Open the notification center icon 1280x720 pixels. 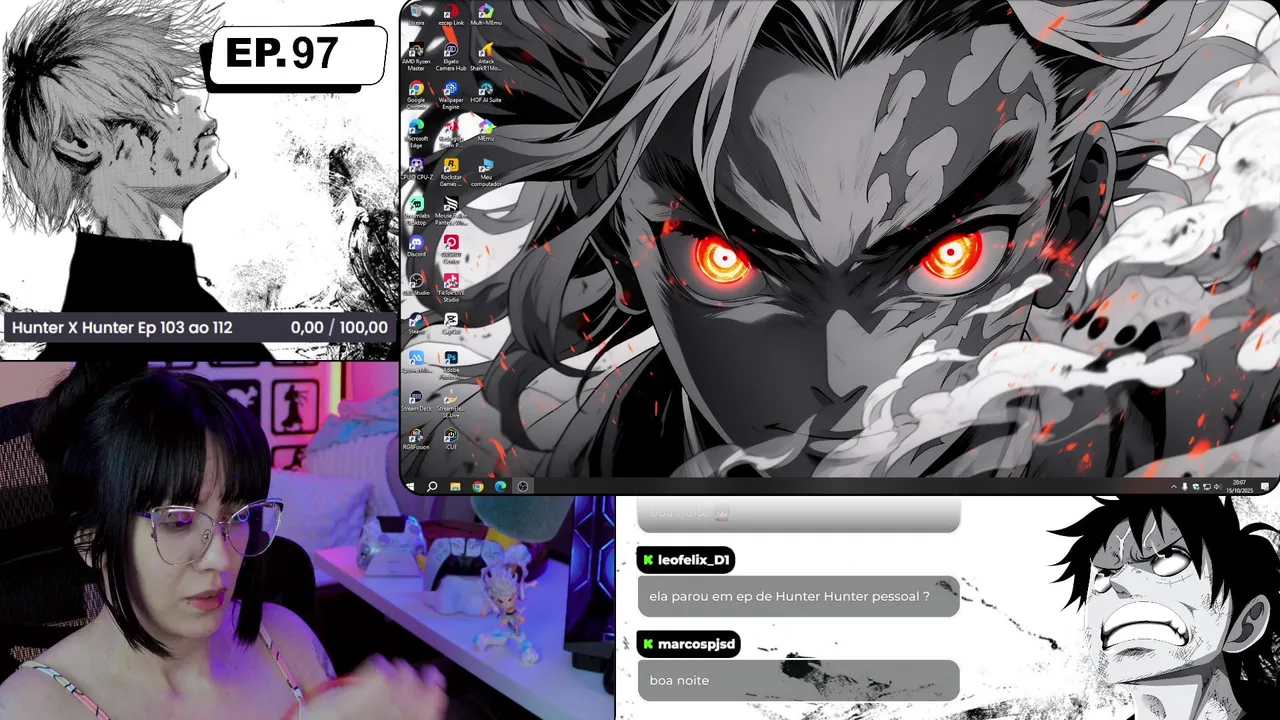click(x=1265, y=487)
